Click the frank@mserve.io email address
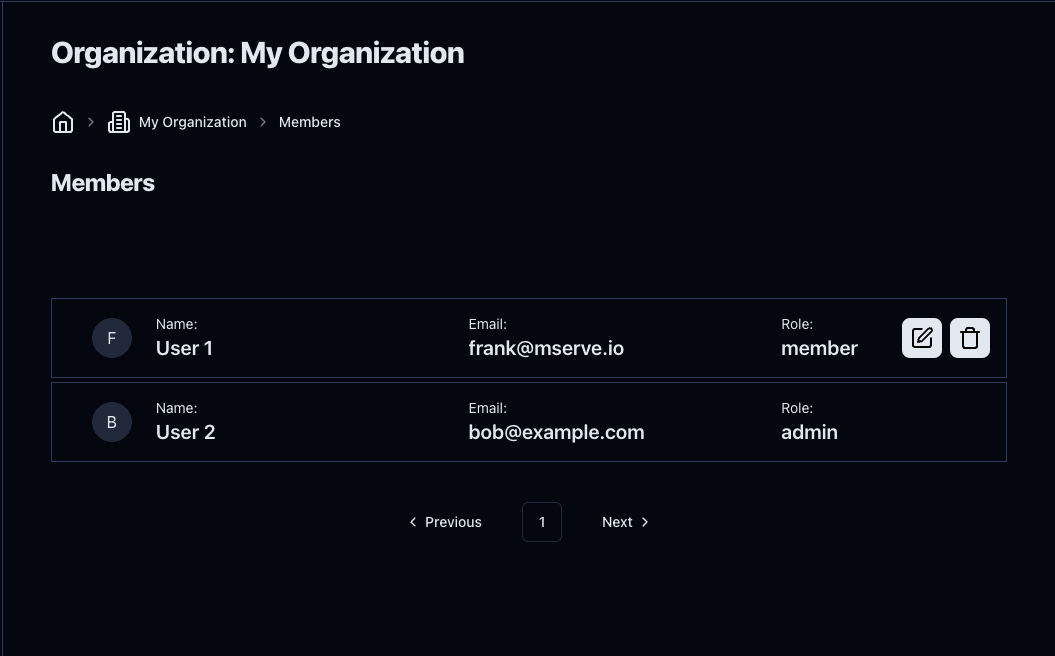 (546, 348)
